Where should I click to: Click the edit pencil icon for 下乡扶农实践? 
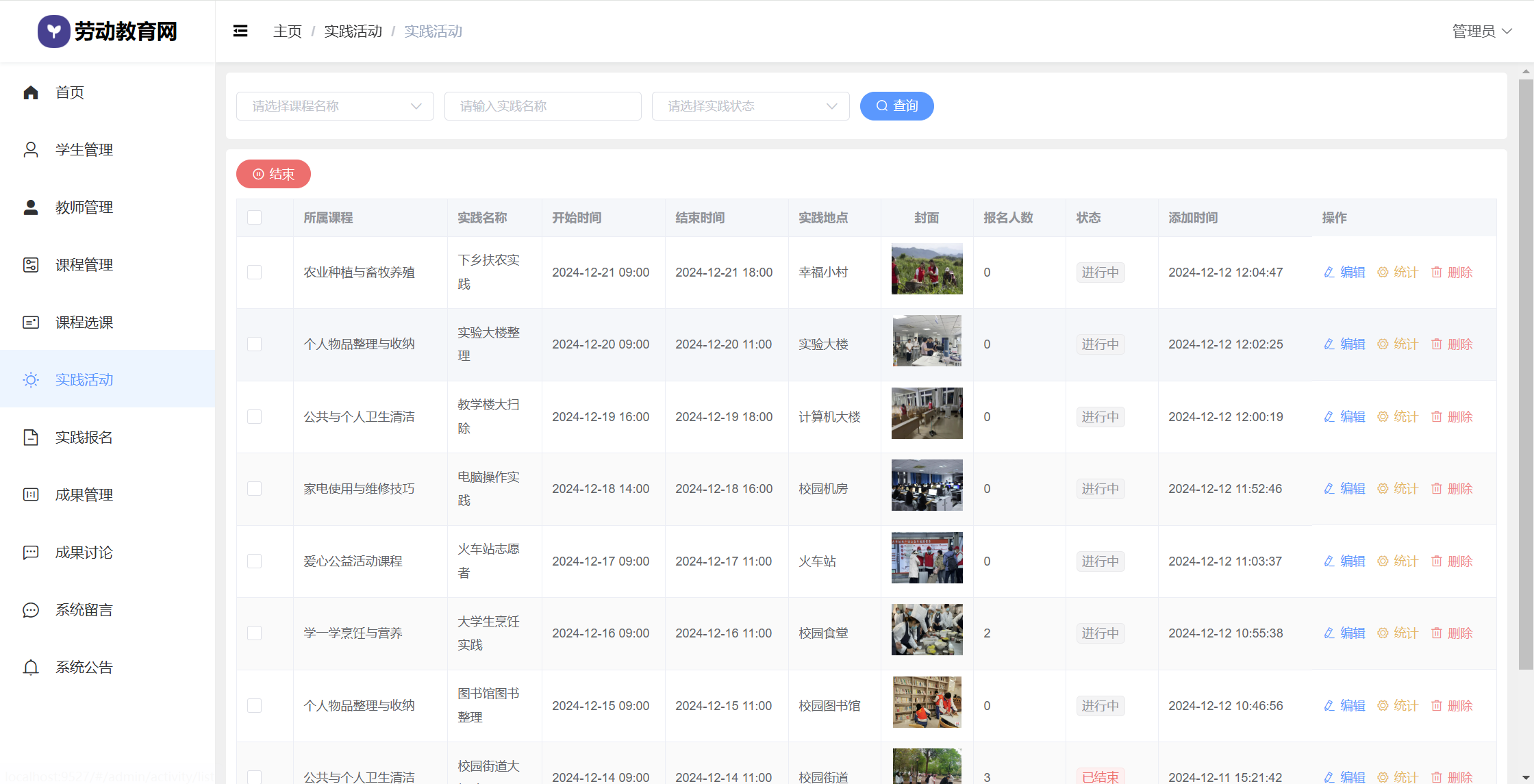click(x=1329, y=273)
